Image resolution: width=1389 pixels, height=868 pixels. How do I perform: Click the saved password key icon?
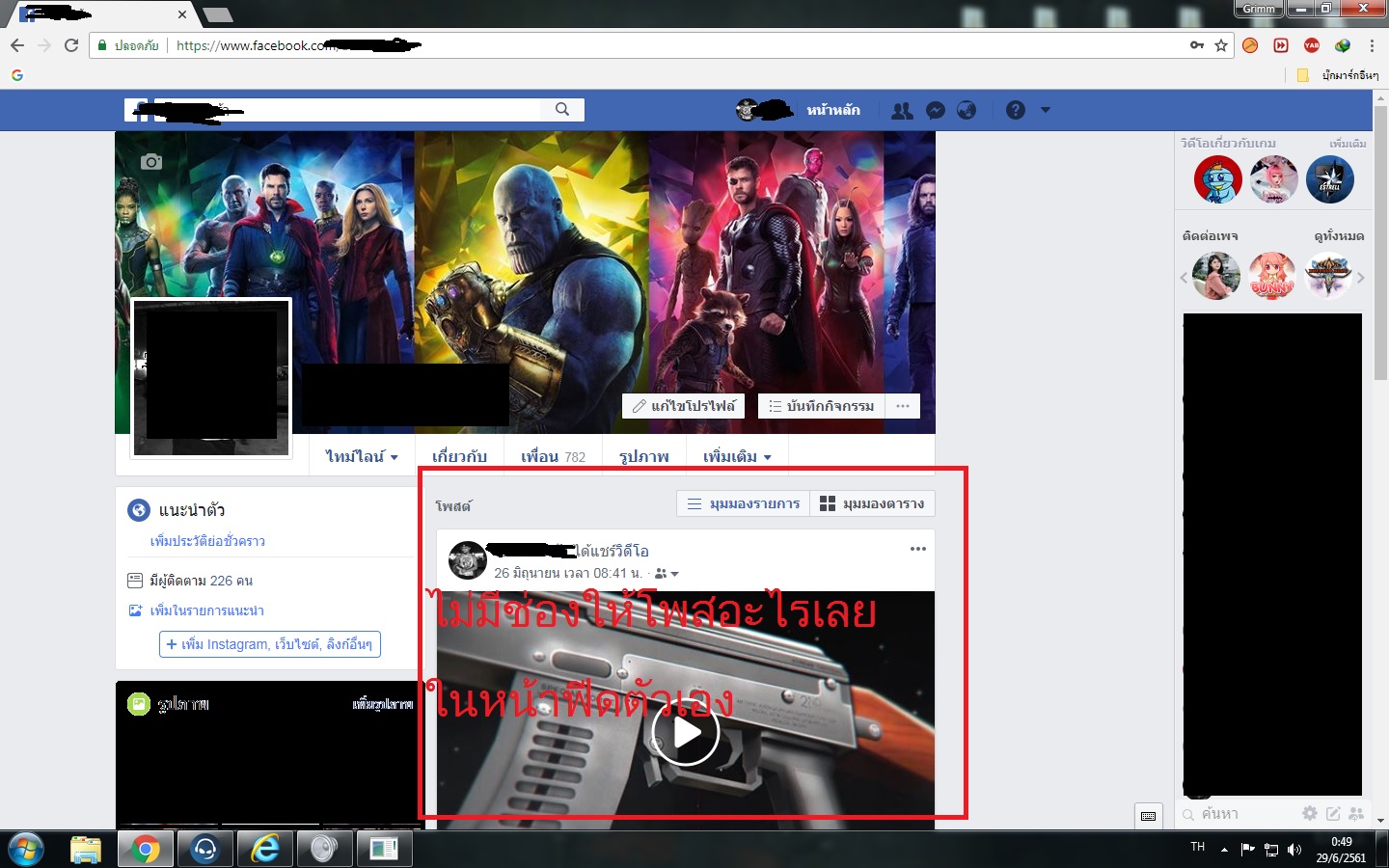pos(1197,45)
